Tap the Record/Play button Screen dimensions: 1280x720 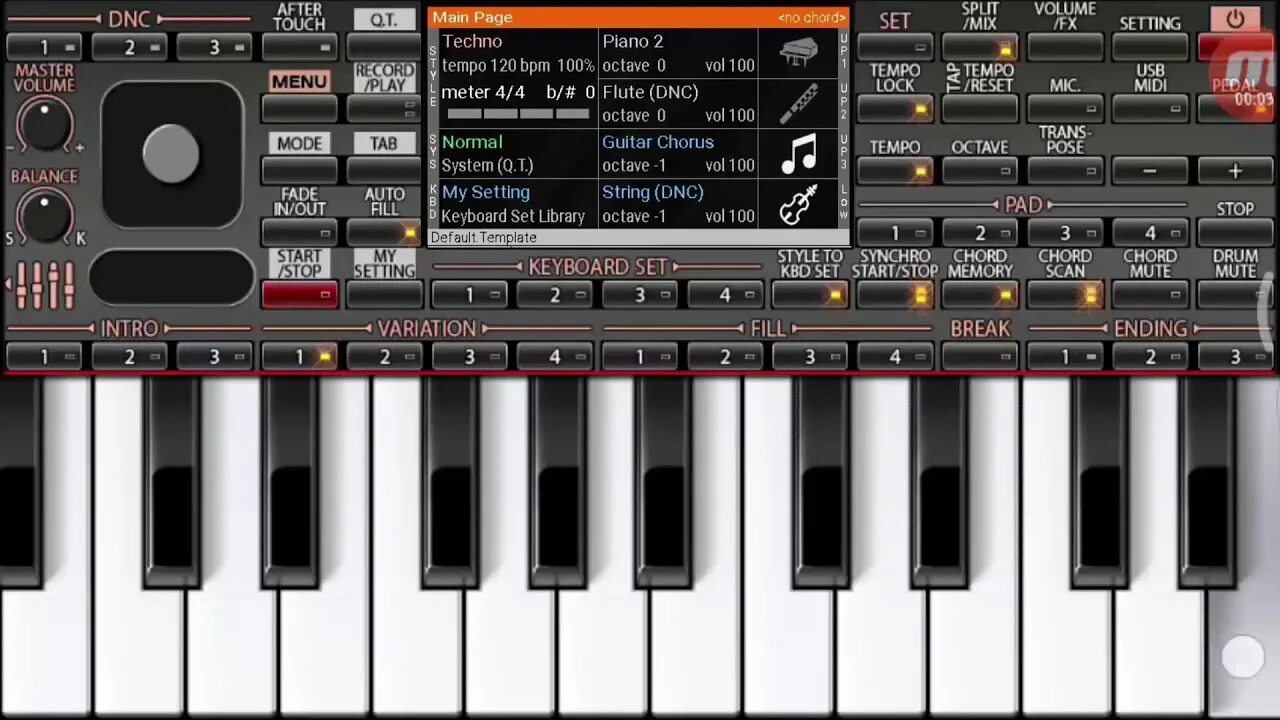tap(384, 109)
